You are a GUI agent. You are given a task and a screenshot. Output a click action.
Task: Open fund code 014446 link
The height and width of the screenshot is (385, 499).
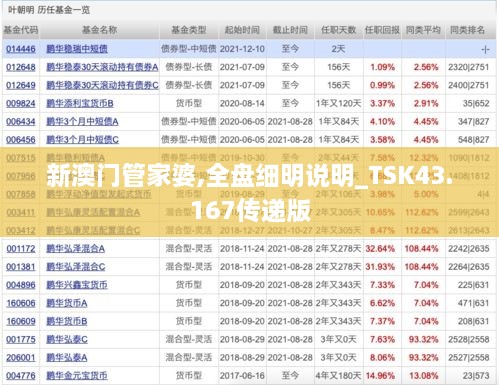point(21,49)
